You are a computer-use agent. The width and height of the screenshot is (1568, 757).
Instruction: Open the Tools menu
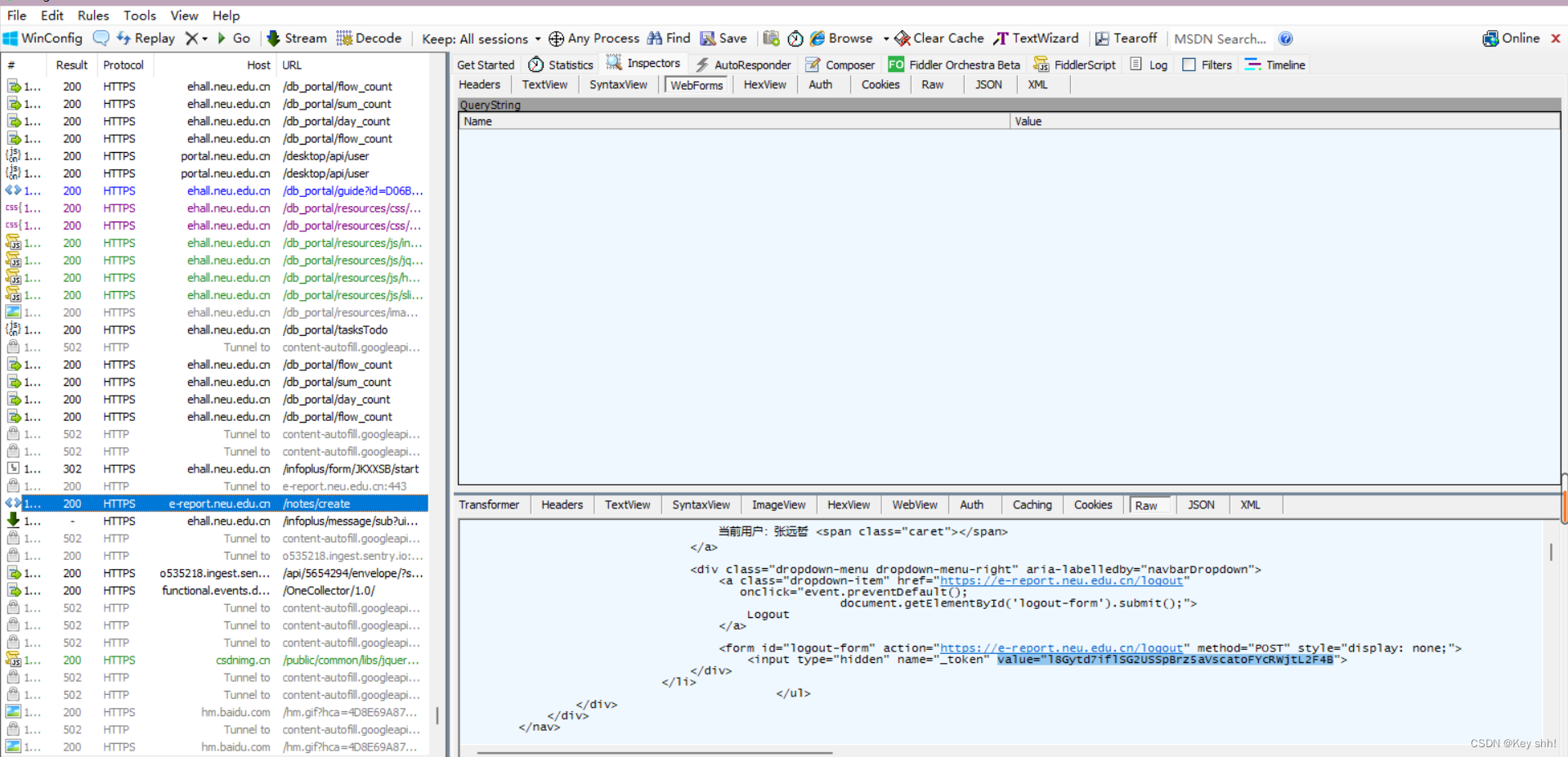140,16
